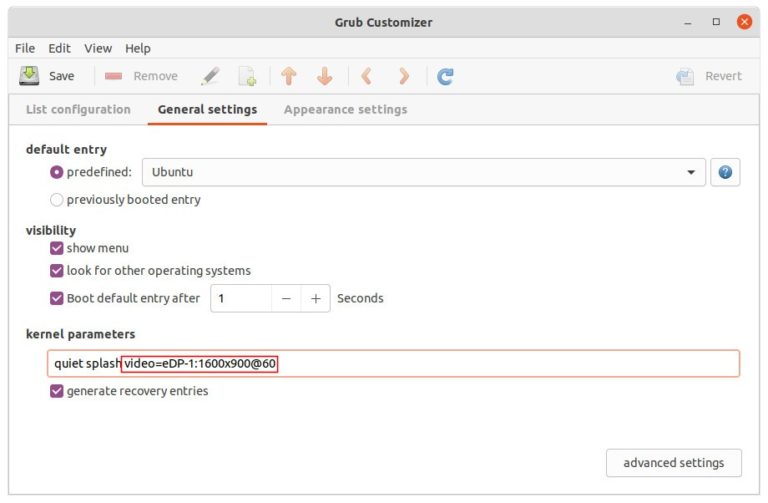Click the kernel parameters text field
This screenshot has width=768, height=503.
[x=393, y=363]
